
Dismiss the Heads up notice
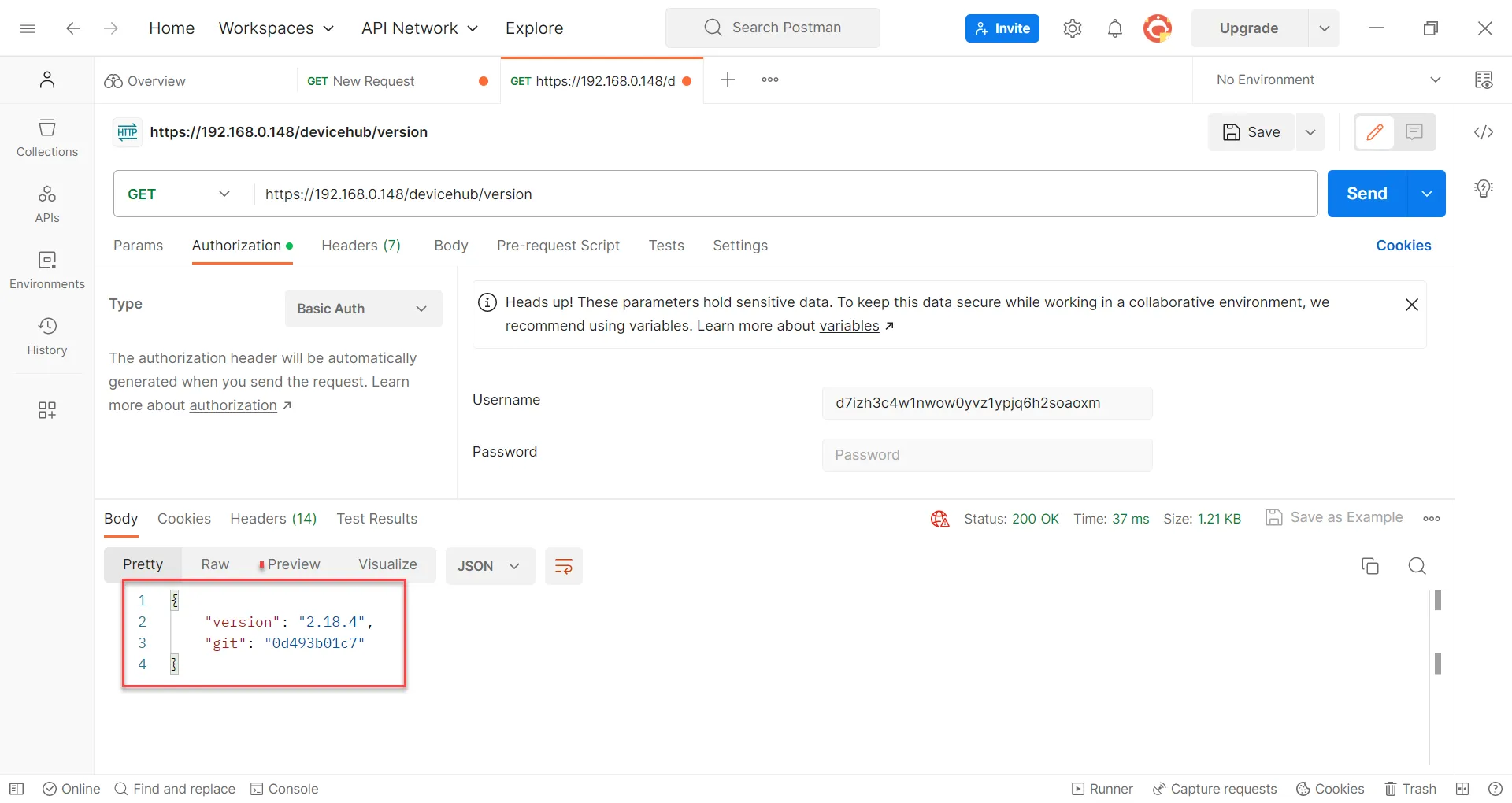[x=1412, y=305]
